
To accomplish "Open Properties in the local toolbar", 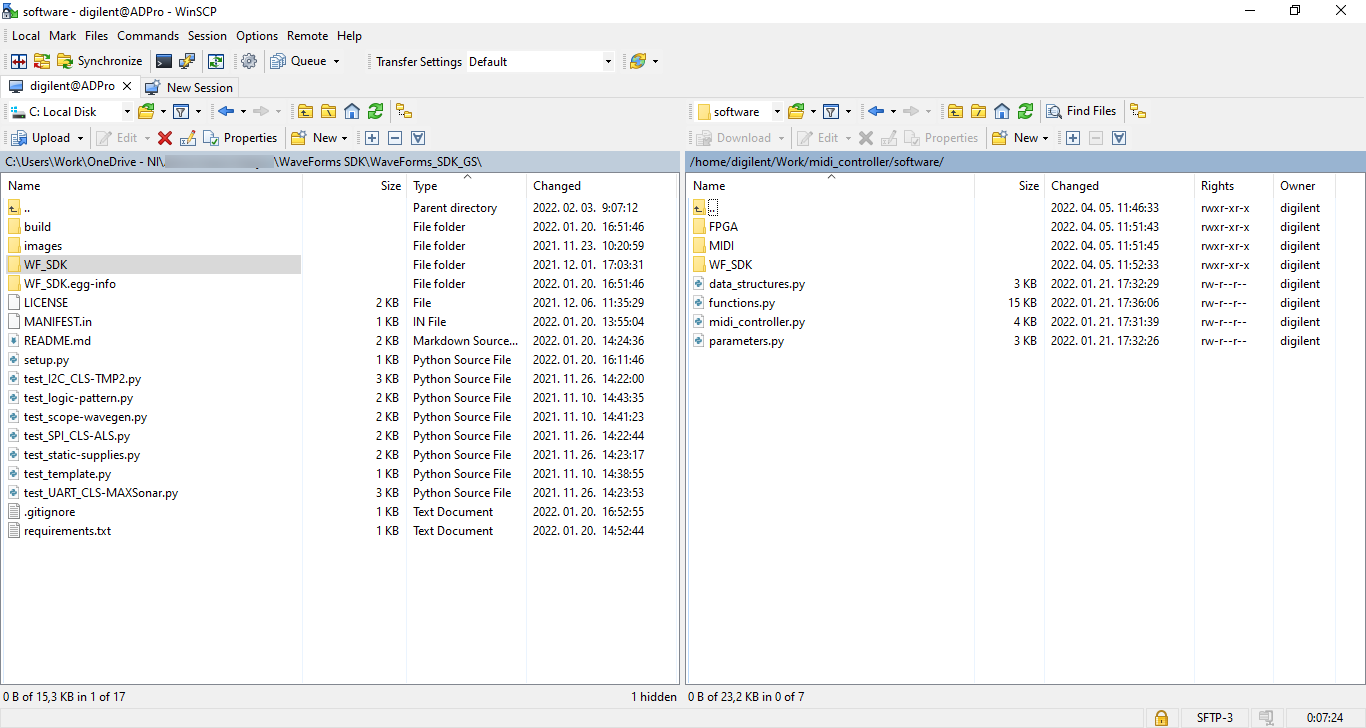I will tap(240, 138).
